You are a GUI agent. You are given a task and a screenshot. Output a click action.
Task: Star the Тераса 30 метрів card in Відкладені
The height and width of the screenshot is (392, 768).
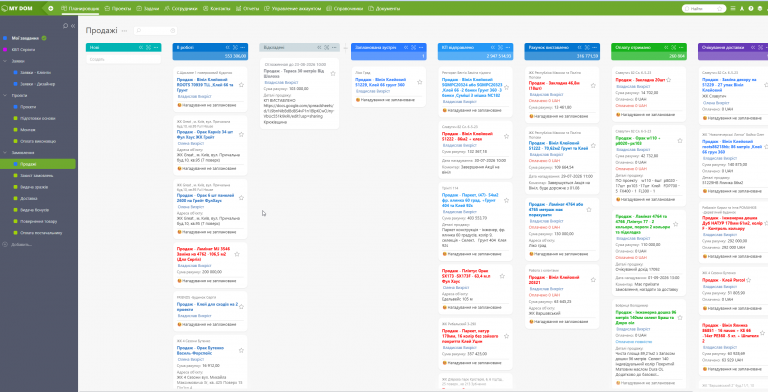point(333,74)
